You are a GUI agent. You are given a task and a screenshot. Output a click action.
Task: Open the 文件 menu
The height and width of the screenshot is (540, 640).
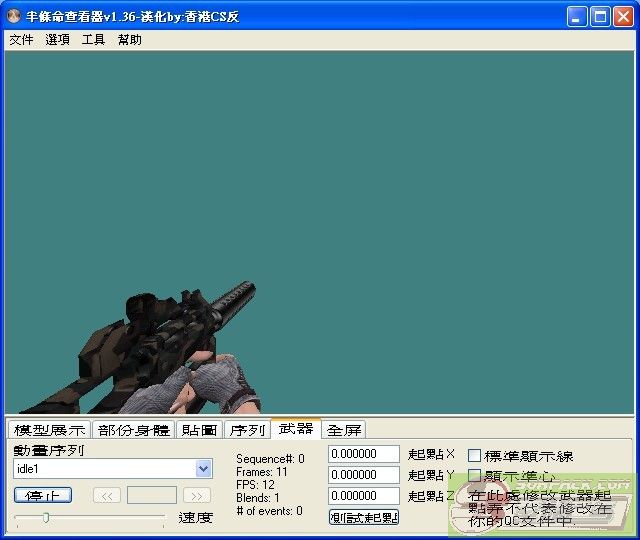pyautogui.click(x=21, y=40)
